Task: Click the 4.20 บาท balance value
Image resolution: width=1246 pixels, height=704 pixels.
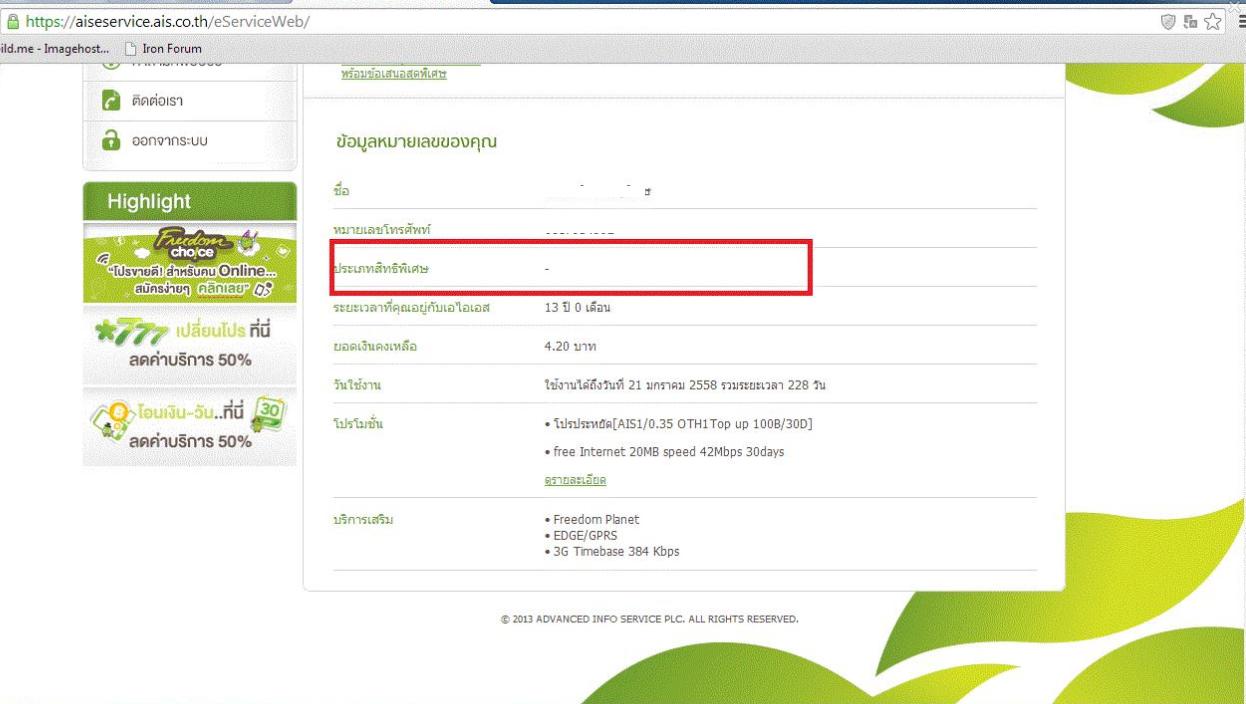Action: 570,347
